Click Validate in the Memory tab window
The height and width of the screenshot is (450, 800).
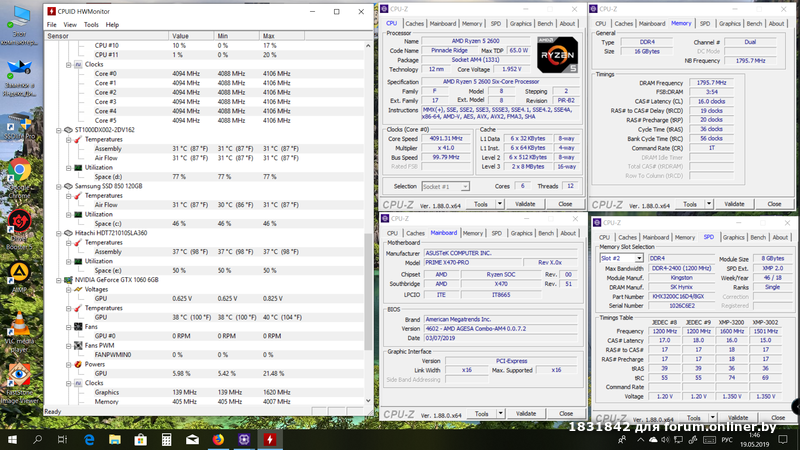(734, 204)
